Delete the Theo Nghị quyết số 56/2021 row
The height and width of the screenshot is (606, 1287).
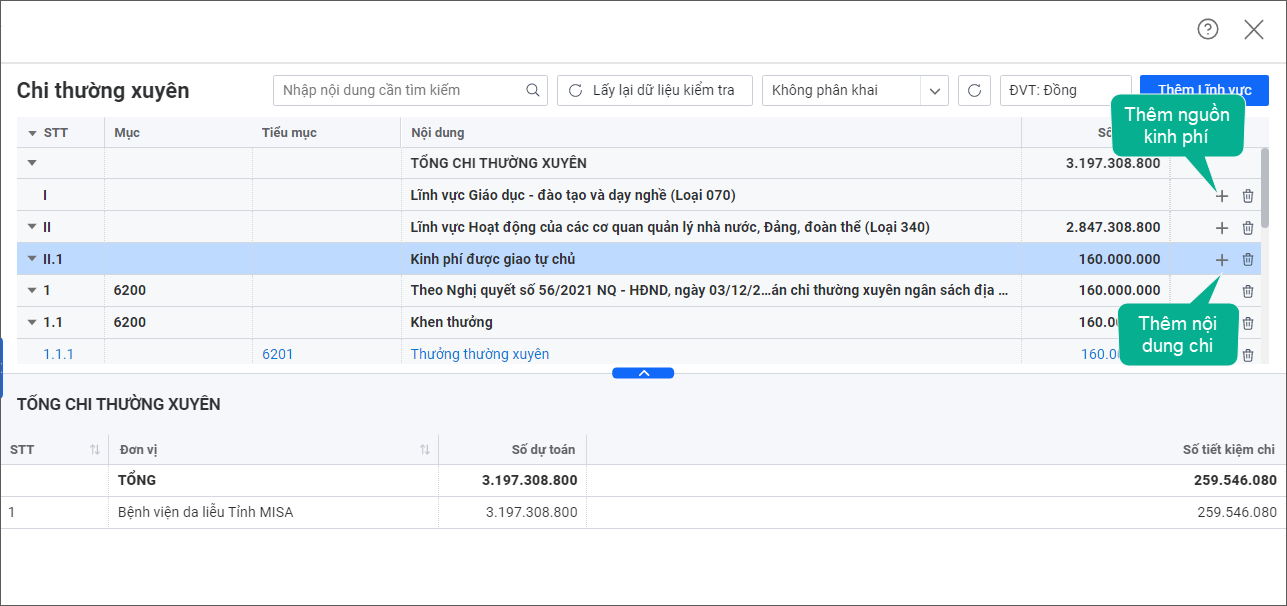coord(1248,291)
